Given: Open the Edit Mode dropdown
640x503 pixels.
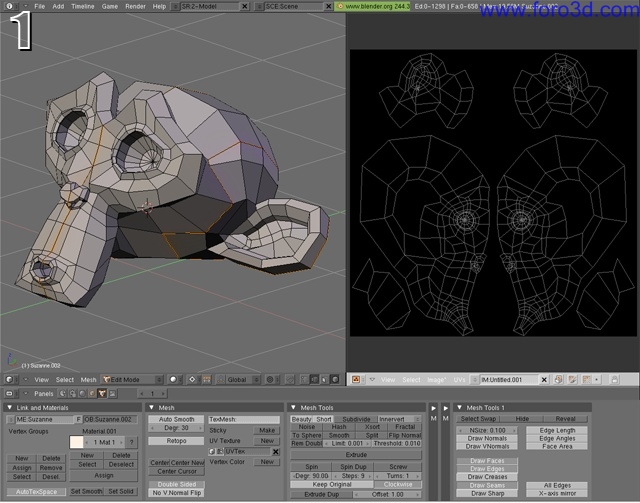Looking at the screenshot, I should coord(133,380).
